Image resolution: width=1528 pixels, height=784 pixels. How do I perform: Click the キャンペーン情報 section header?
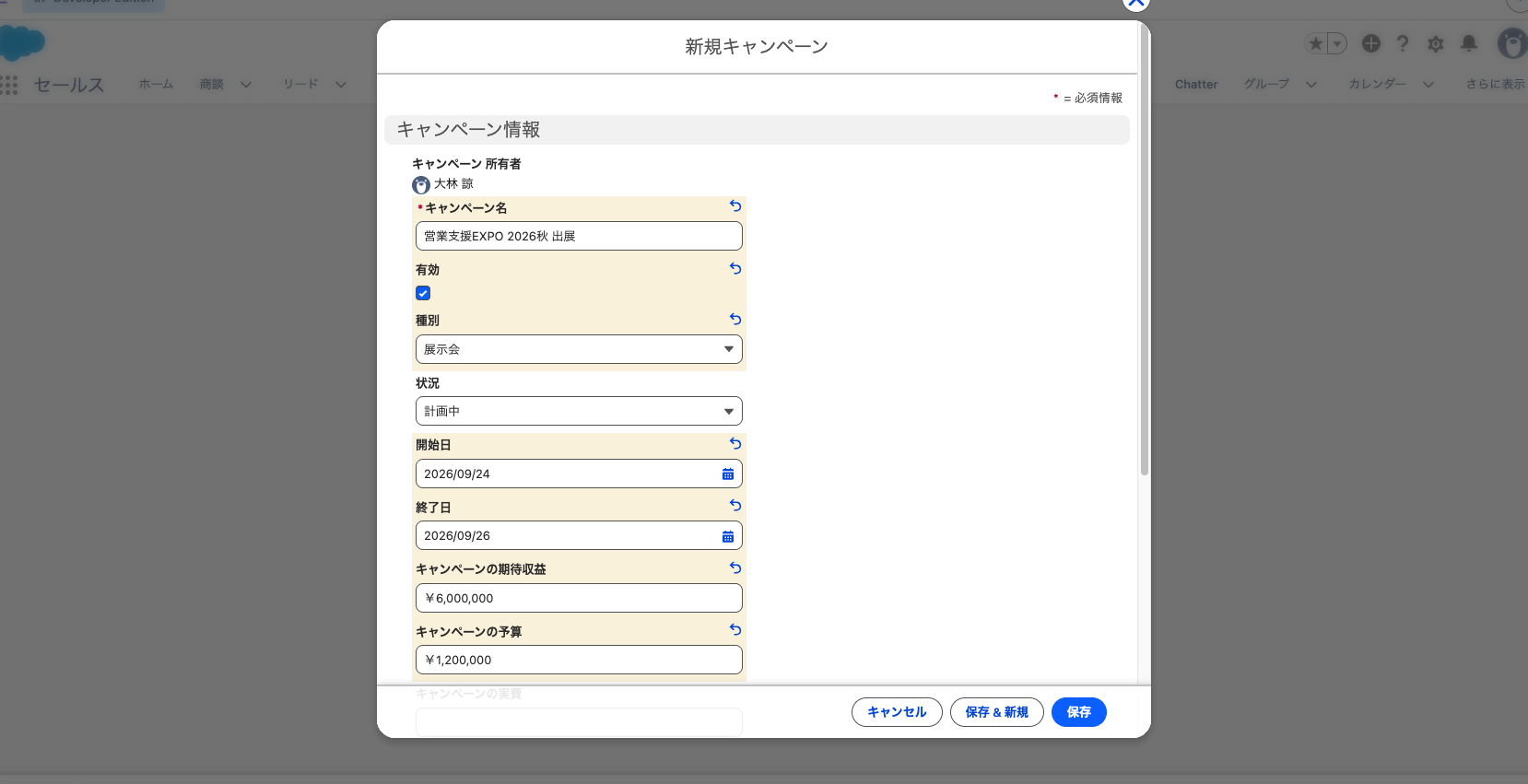[757, 130]
